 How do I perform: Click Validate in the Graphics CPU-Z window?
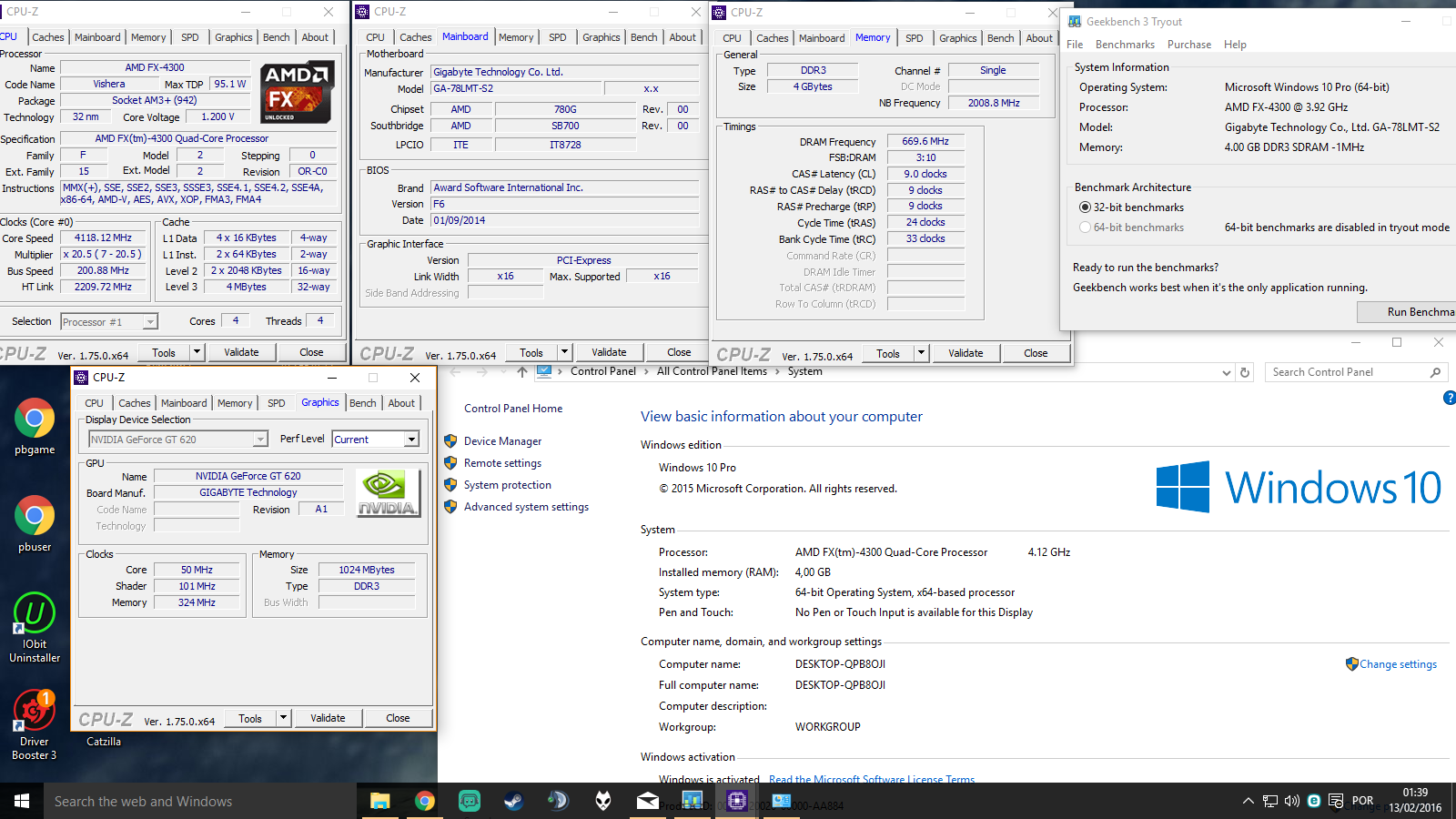[x=328, y=718]
